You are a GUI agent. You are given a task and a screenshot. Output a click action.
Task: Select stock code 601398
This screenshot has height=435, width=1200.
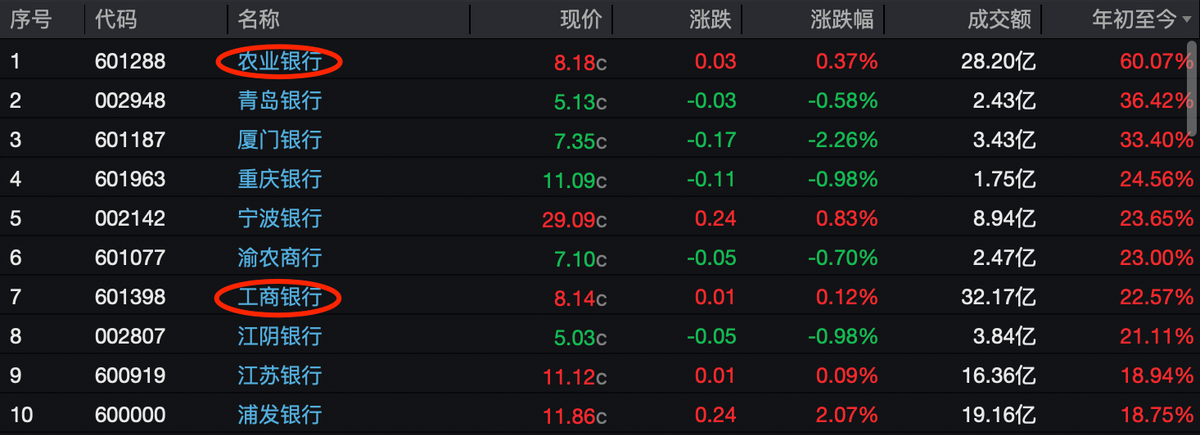coord(130,297)
